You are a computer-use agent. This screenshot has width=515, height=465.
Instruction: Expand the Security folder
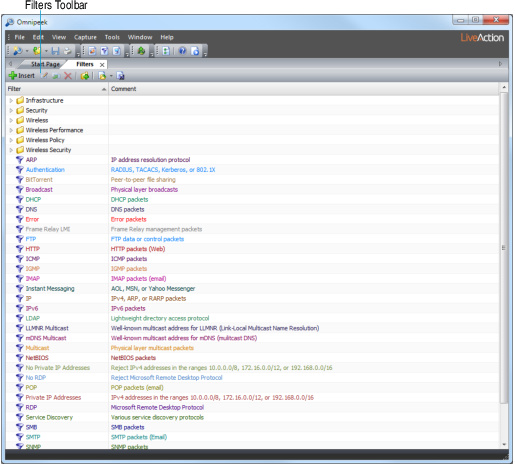point(11,110)
